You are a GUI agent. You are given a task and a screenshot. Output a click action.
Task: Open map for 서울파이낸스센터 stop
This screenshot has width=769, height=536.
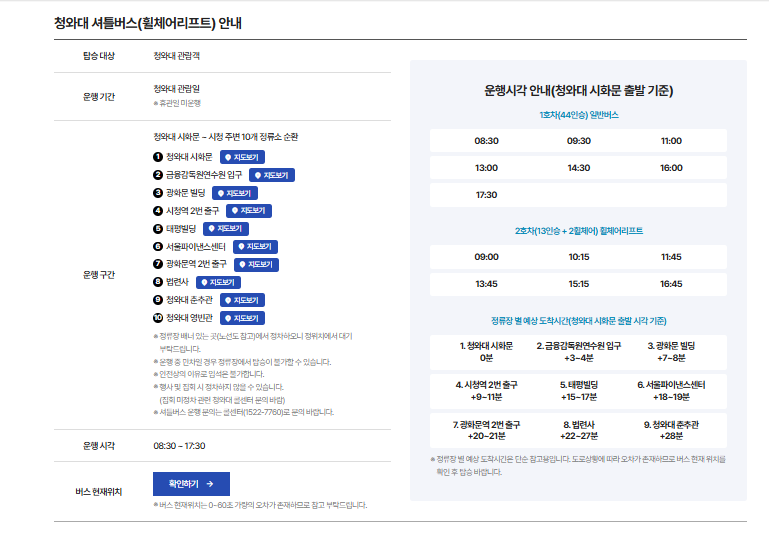[256, 247]
